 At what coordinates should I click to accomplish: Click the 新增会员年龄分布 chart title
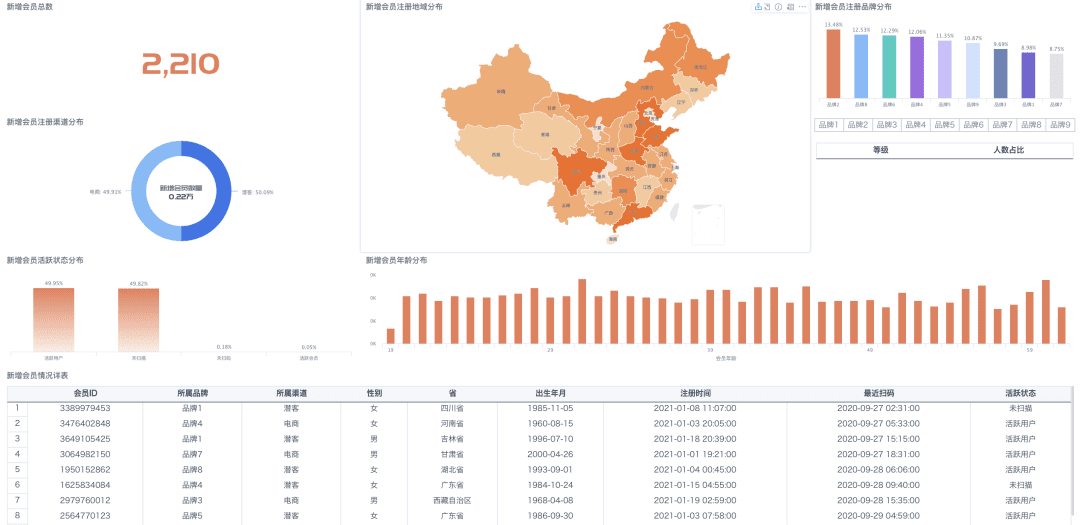pyautogui.click(x=397, y=260)
